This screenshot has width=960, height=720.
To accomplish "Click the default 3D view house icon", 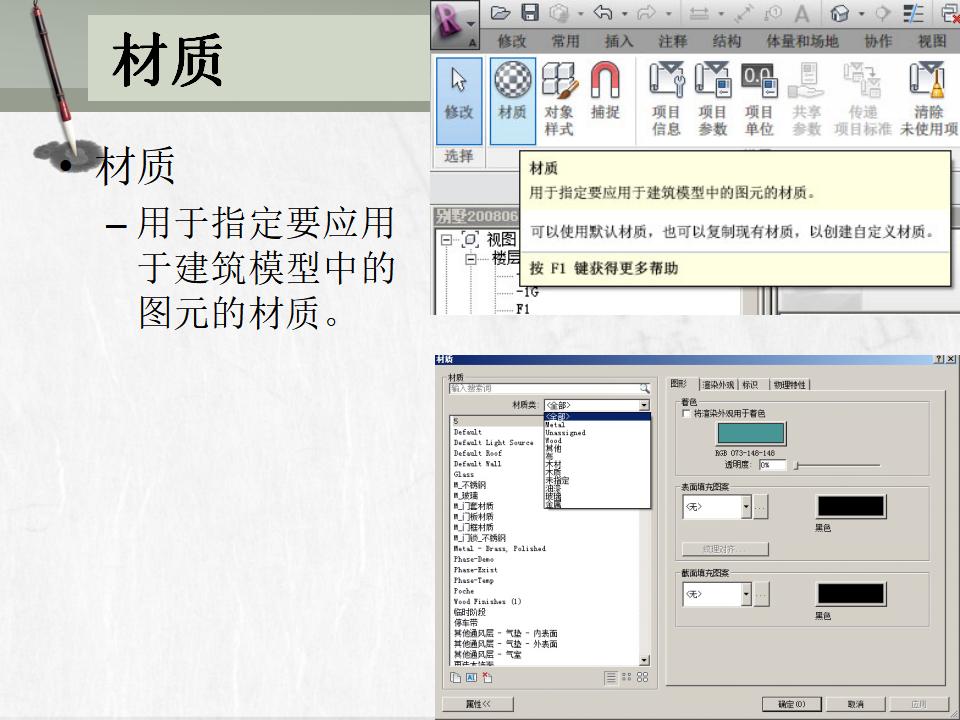I will tap(839, 13).
